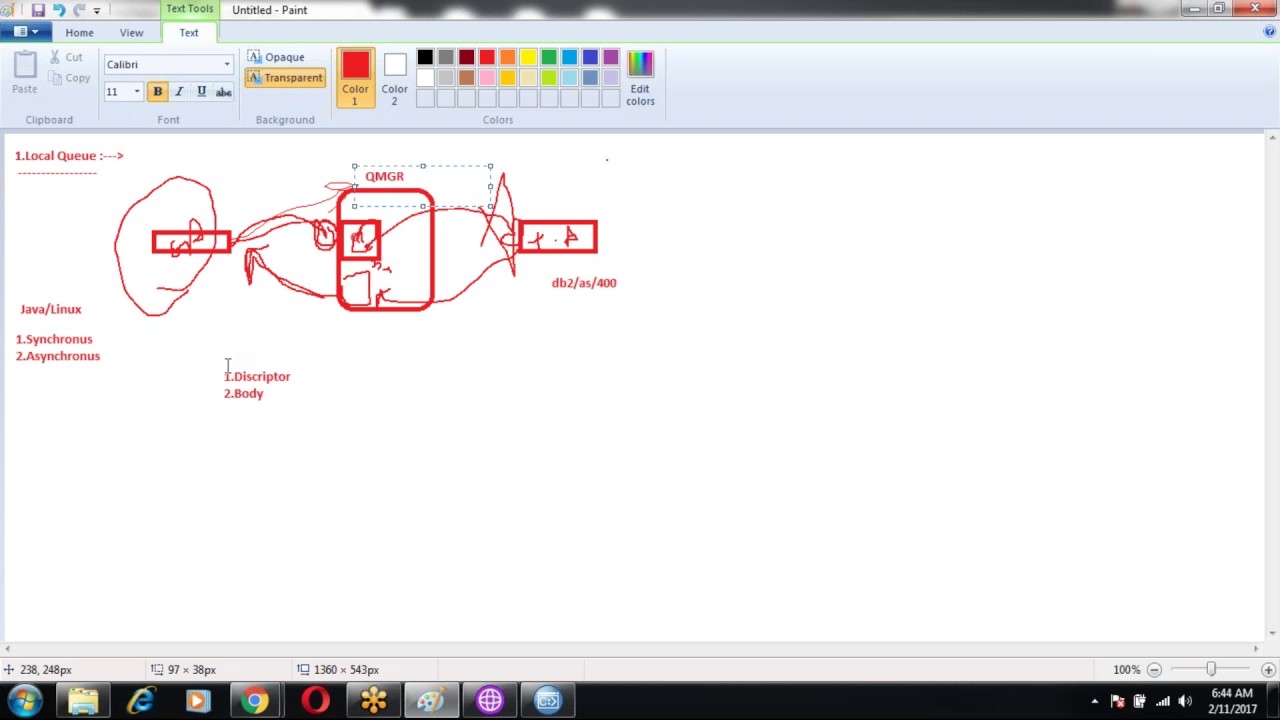Set text background to Transparent
This screenshot has width=1280, height=720.
pos(285,77)
